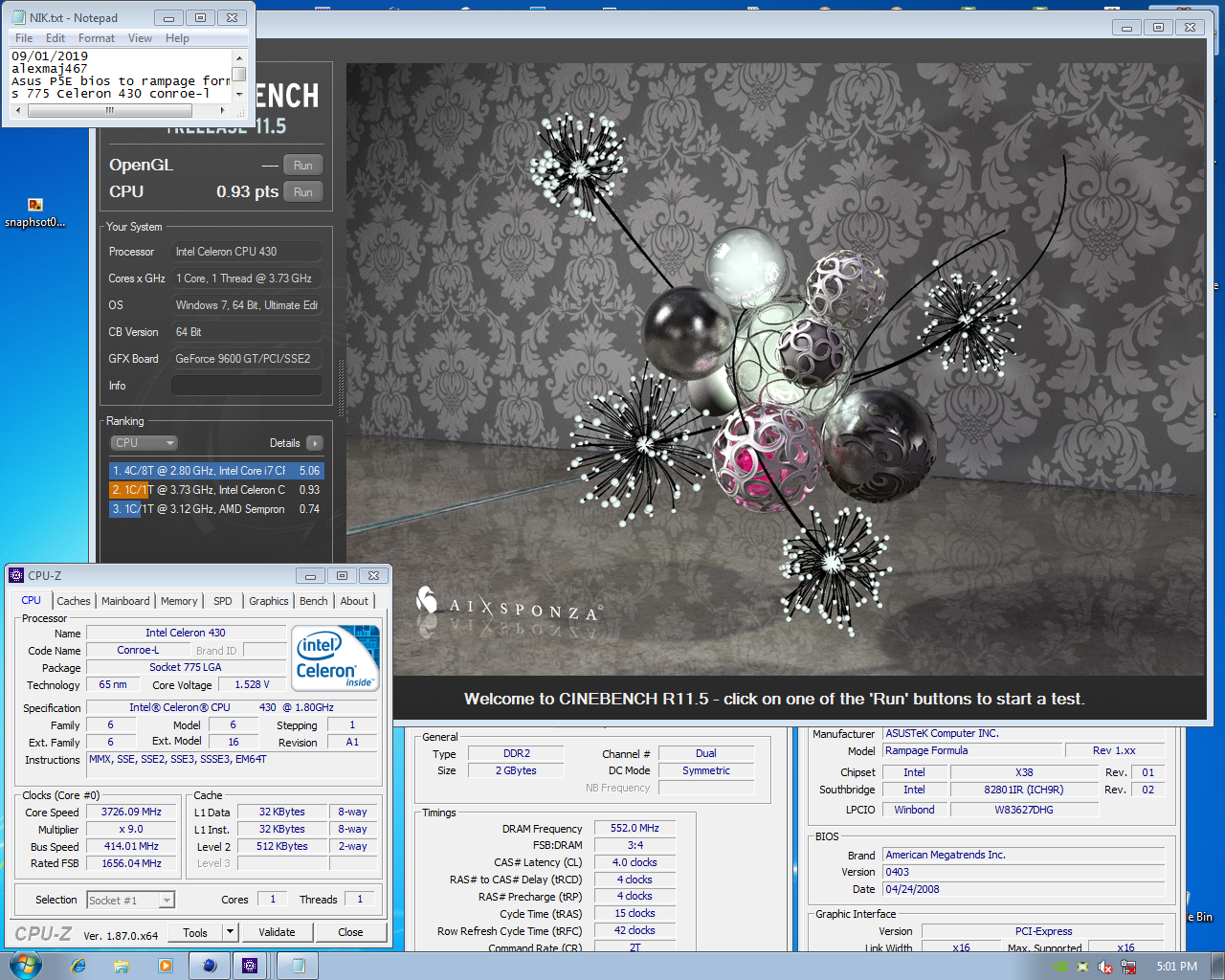Open the CPU ranking dropdown in Cinebench
Viewport: 1225px width, 980px height.
coord(145,443)
